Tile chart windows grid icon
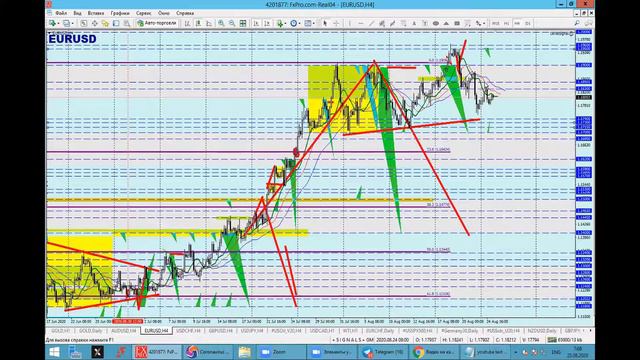This screenshot has width=640, height=360. coord(243,23)
